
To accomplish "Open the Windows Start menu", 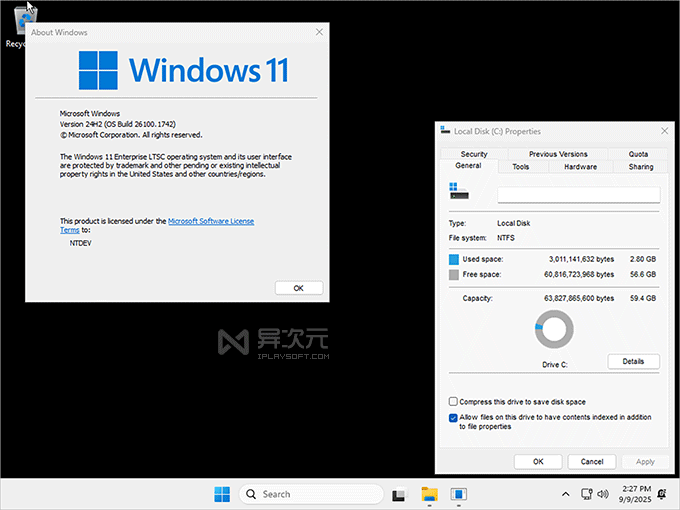I will (x=221, y=494).
